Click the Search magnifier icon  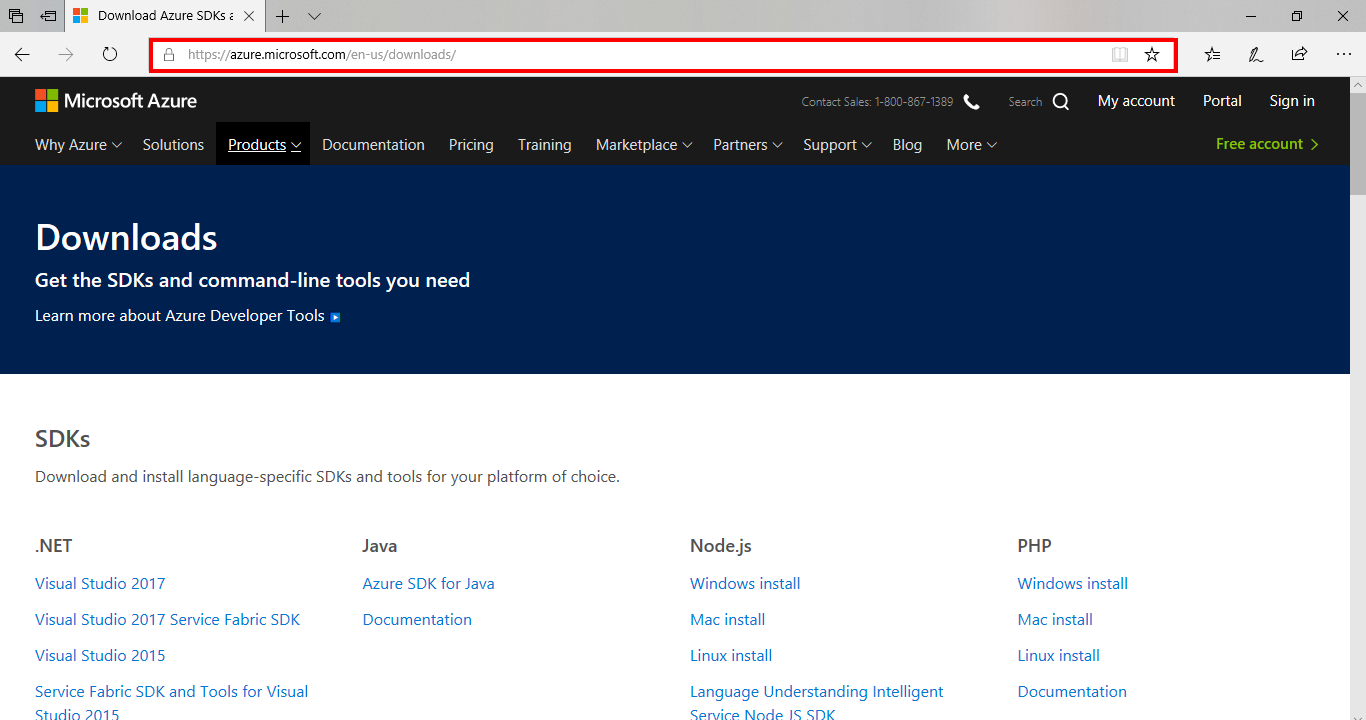(x=1061, y=102)
